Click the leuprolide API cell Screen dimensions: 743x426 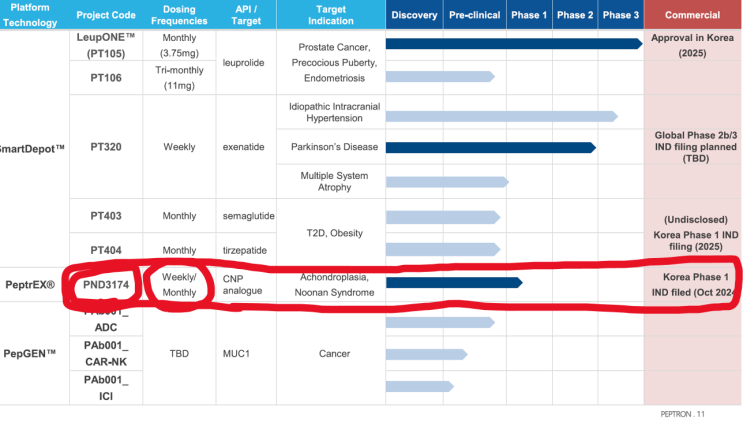click(x=244, y=63)
